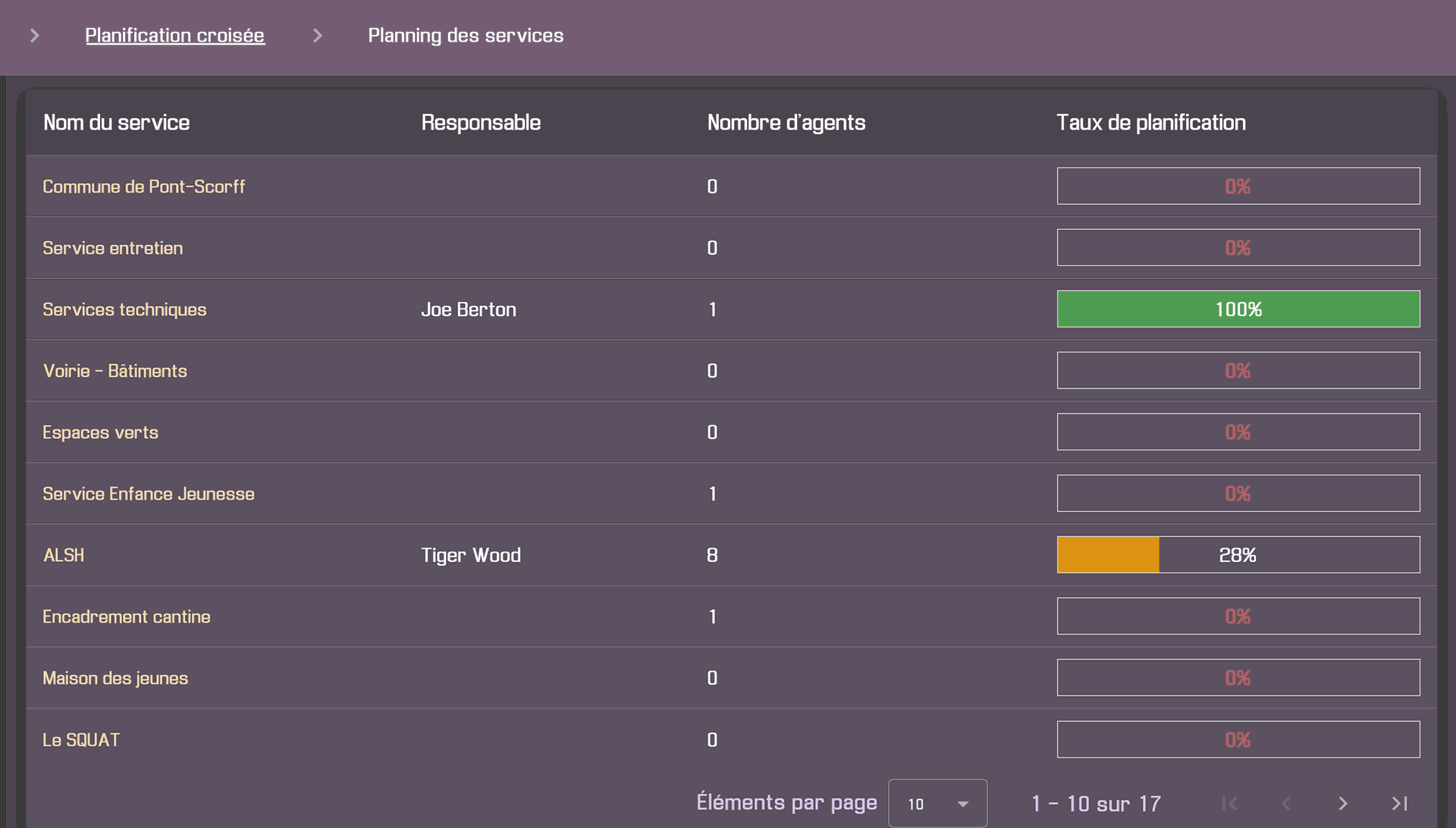Go to the last page
Image resolution: width=1456 pixels, height=828 pixels.
coord(1400,804)
